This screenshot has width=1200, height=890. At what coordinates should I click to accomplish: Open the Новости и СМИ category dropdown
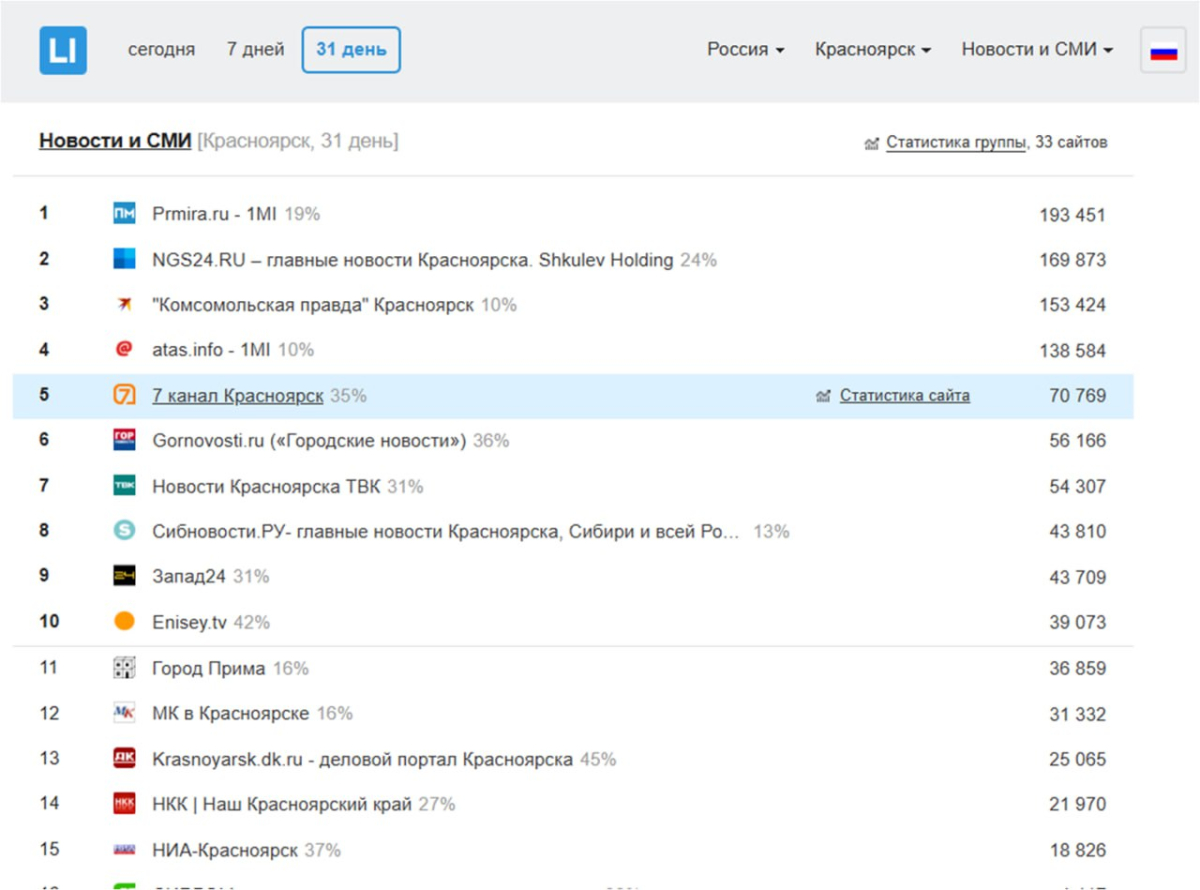point(1037,49)
